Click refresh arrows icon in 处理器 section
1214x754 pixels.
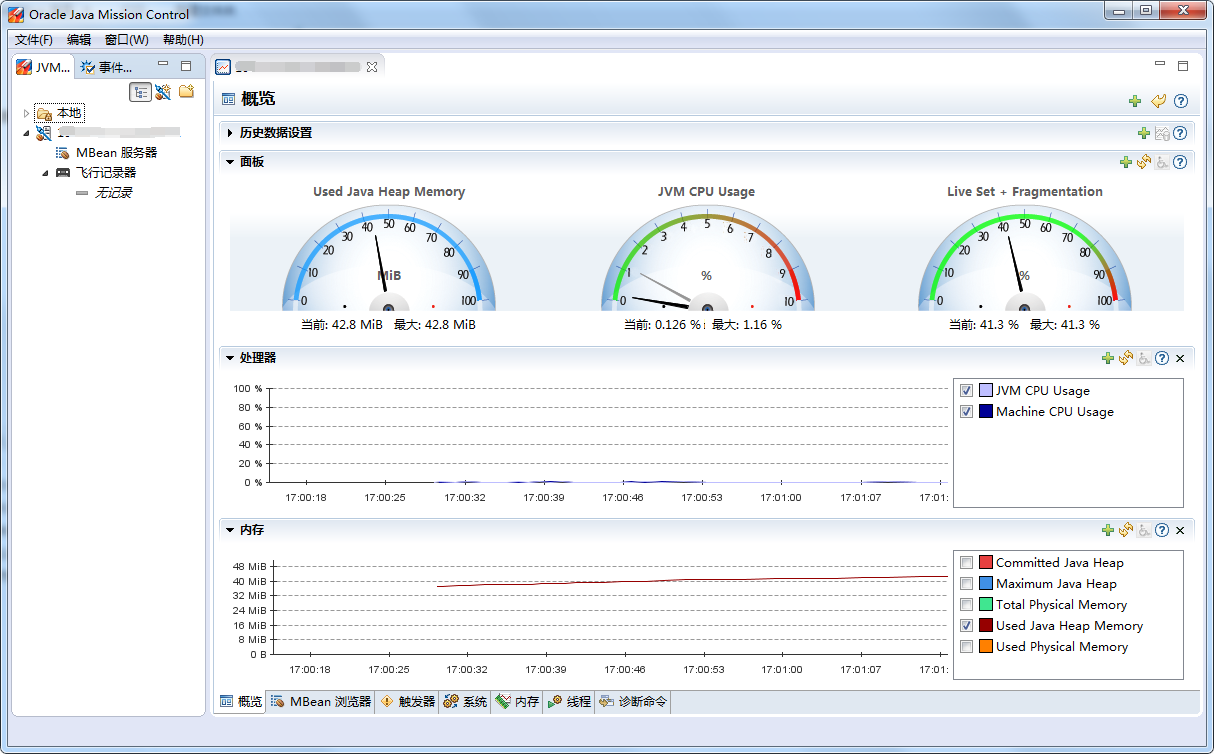point(1126,358)
